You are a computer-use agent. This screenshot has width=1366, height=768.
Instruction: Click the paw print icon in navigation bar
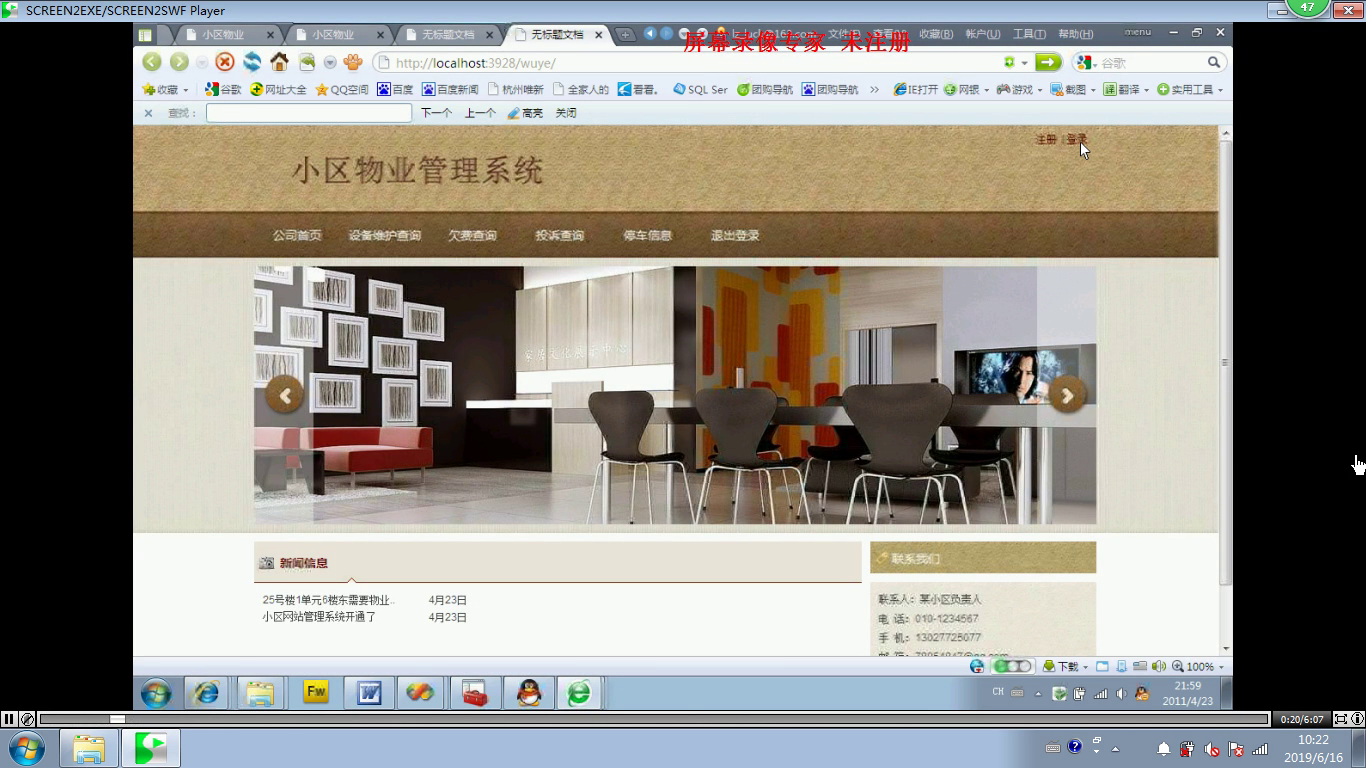coord(353,62)
